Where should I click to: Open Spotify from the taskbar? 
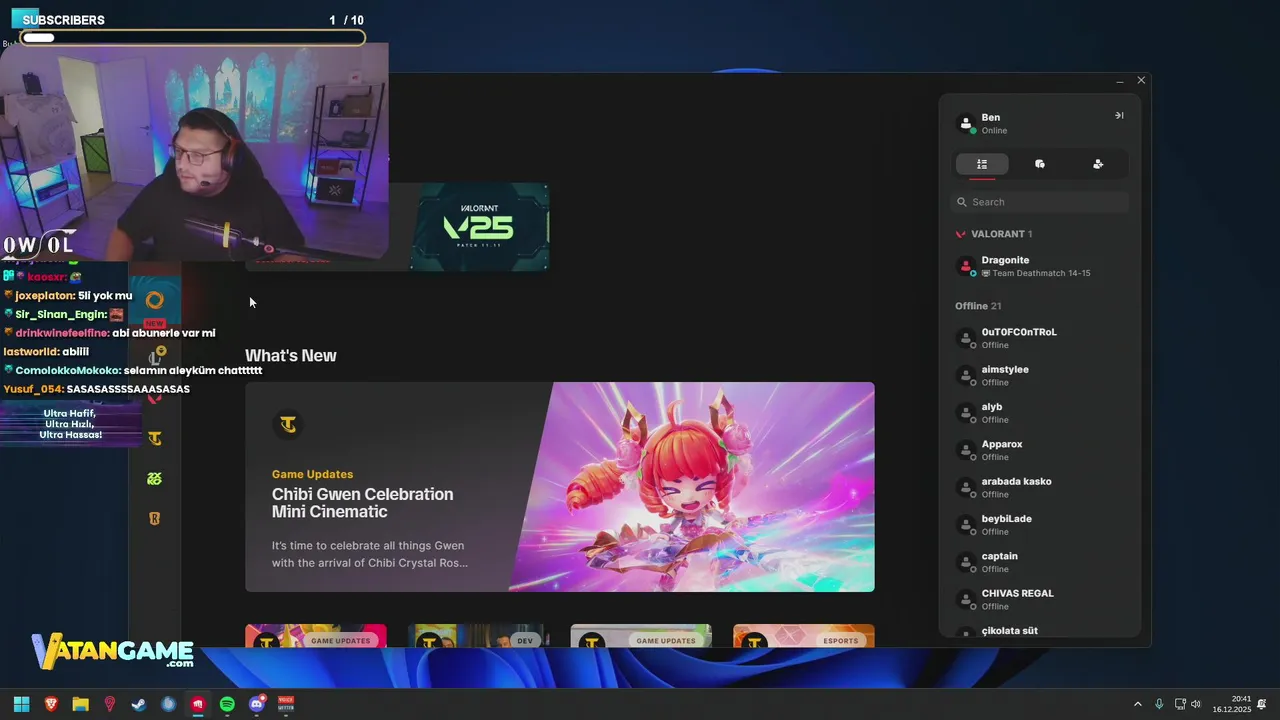[x=227, y=704]
